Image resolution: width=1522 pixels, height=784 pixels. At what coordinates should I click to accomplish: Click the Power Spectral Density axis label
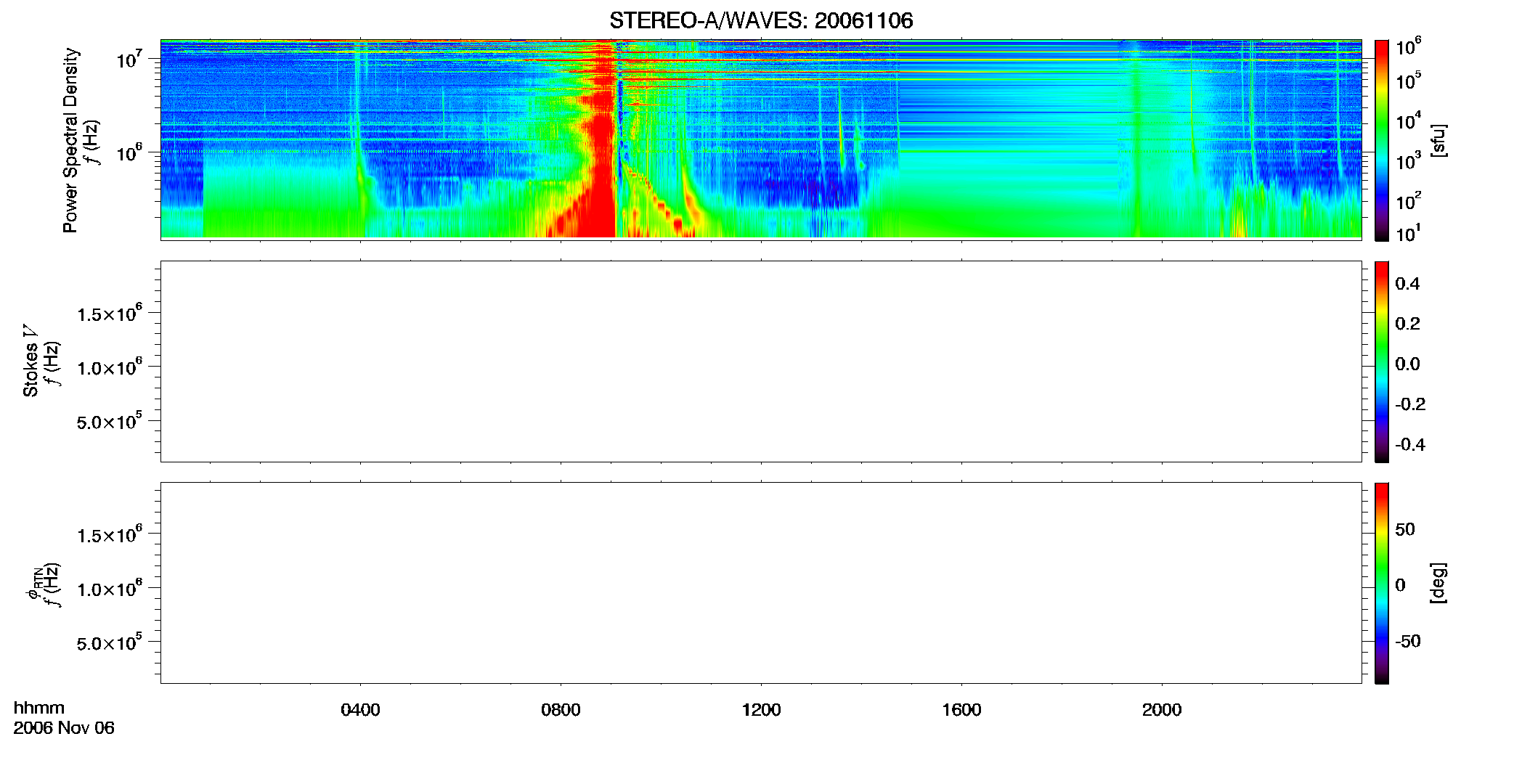click(70, 140)
